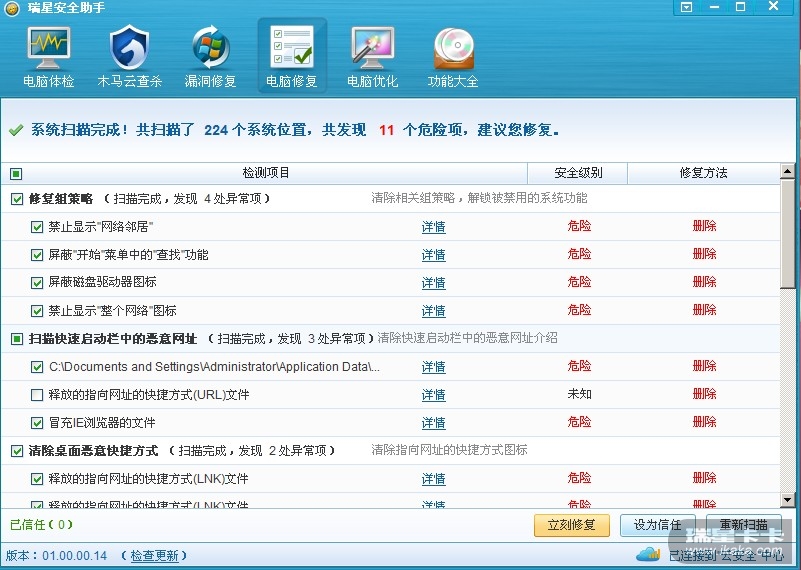Image resolution: width=801 pixels, height=570 pixels.
Task: Open 详情 for 冒充IE浏览器的文件
Action: [x=434, y=423]
